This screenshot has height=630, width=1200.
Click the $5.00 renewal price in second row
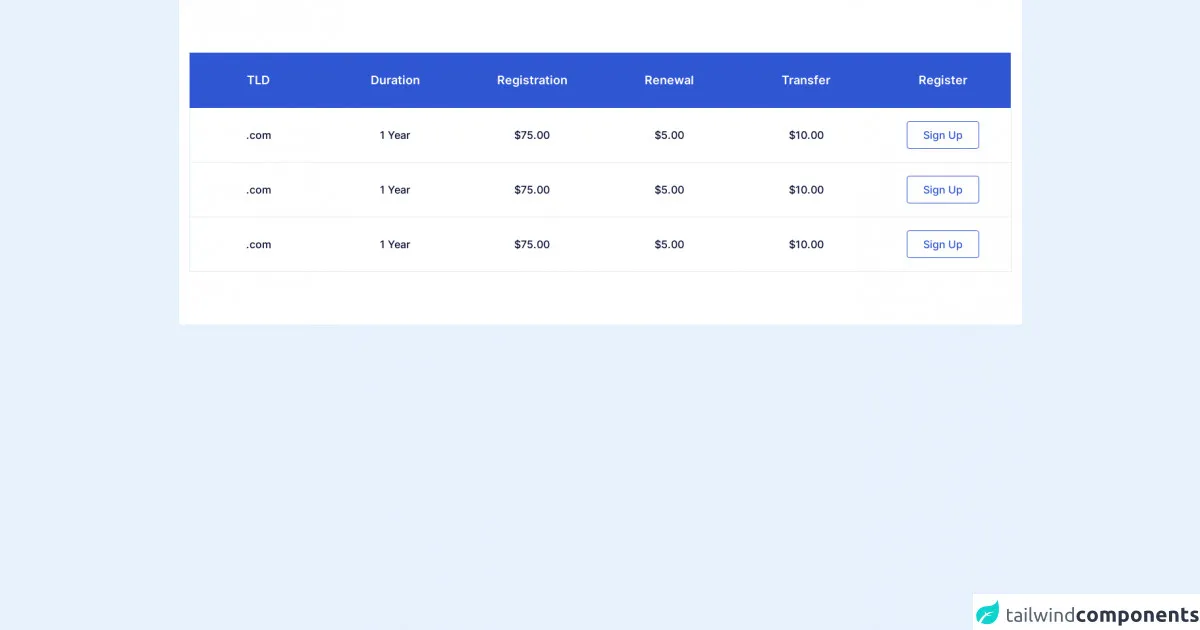point(669,190)
